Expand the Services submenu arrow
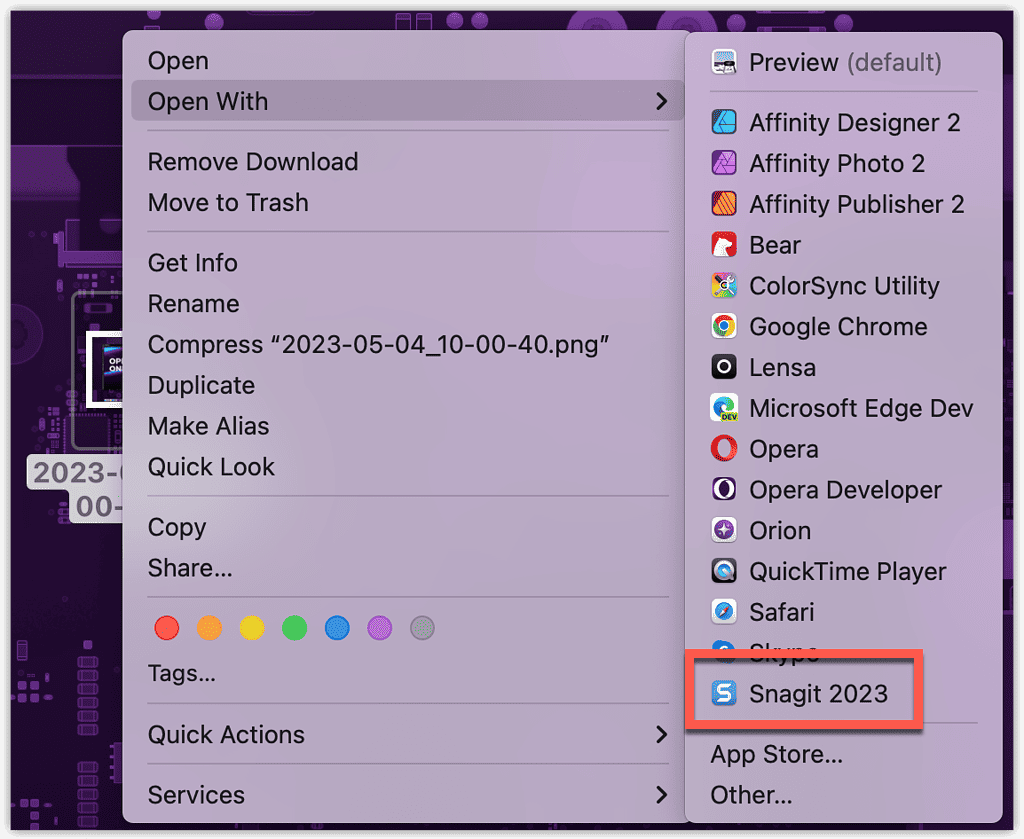Screen dimensions: 1024x839 pyautogui.click(x=661, y=795)
